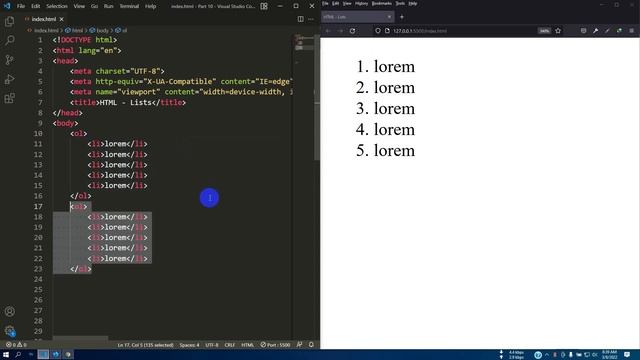This screenshot has height=360, width=640.
Task: Go forward in Firefox
Action: (340, 31)
